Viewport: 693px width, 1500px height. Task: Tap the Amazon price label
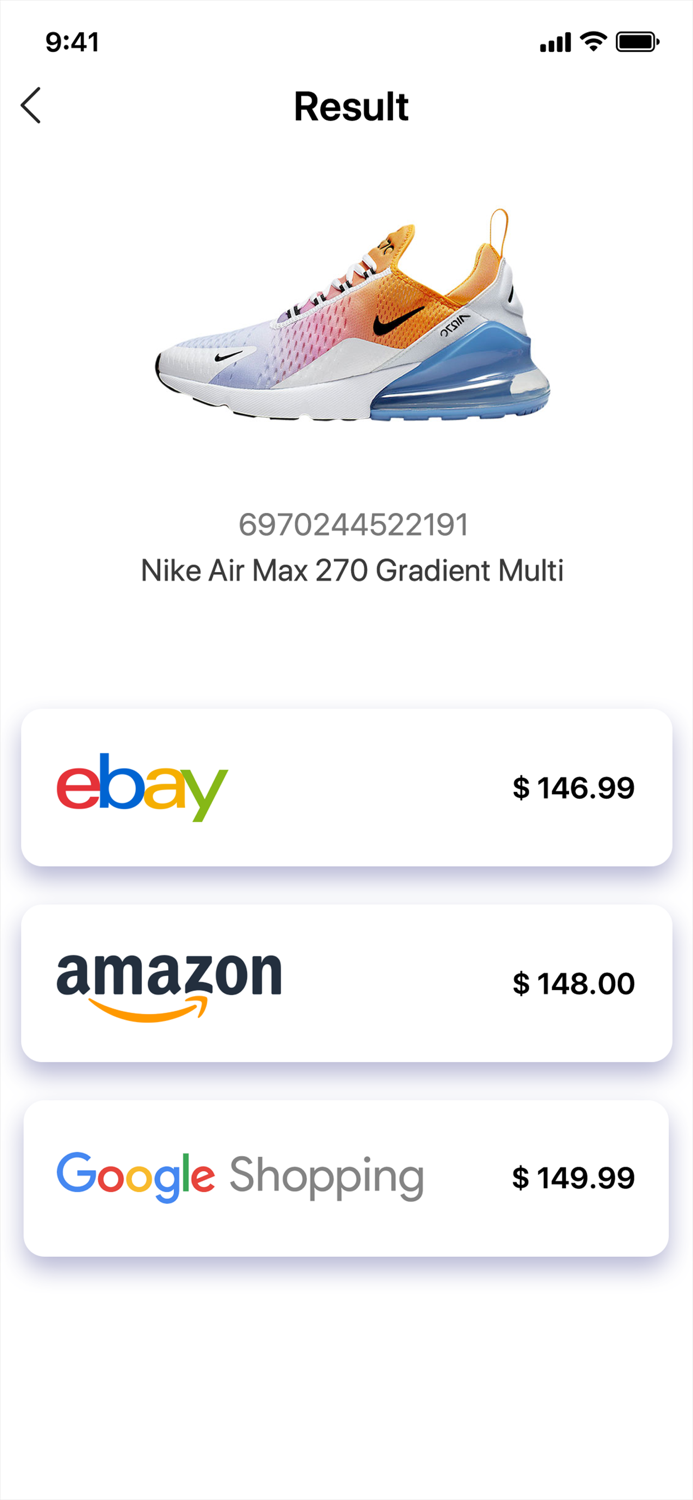pos(573,983)
